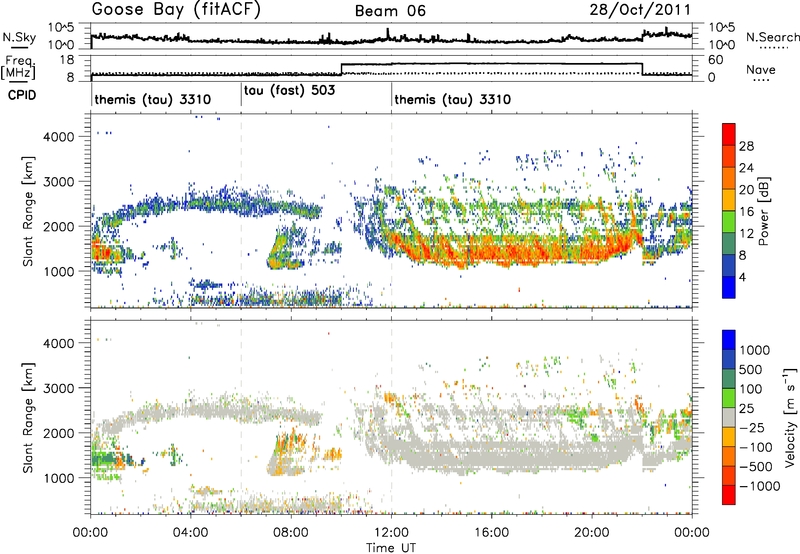Click the Velocity color bar red bottom segment
This screenshot has height=554, width=800.
[x=729, y=495]
